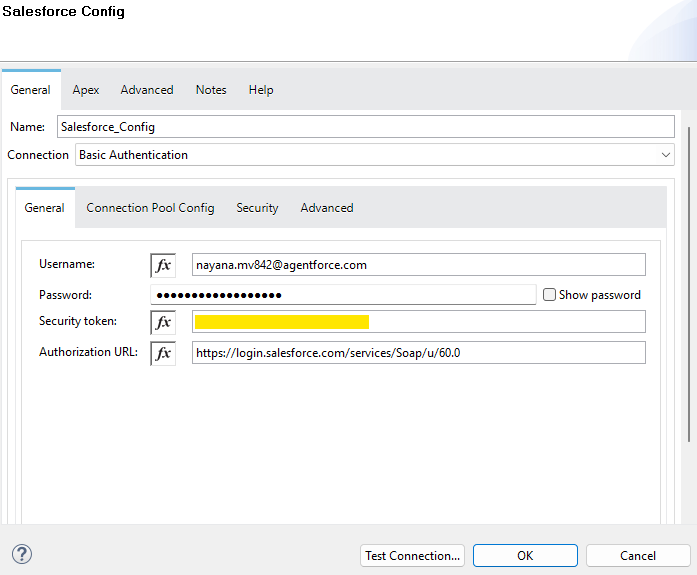Click the vertical scrollbar on the right
The image size is (697, 575).
[x=689, y=284]
